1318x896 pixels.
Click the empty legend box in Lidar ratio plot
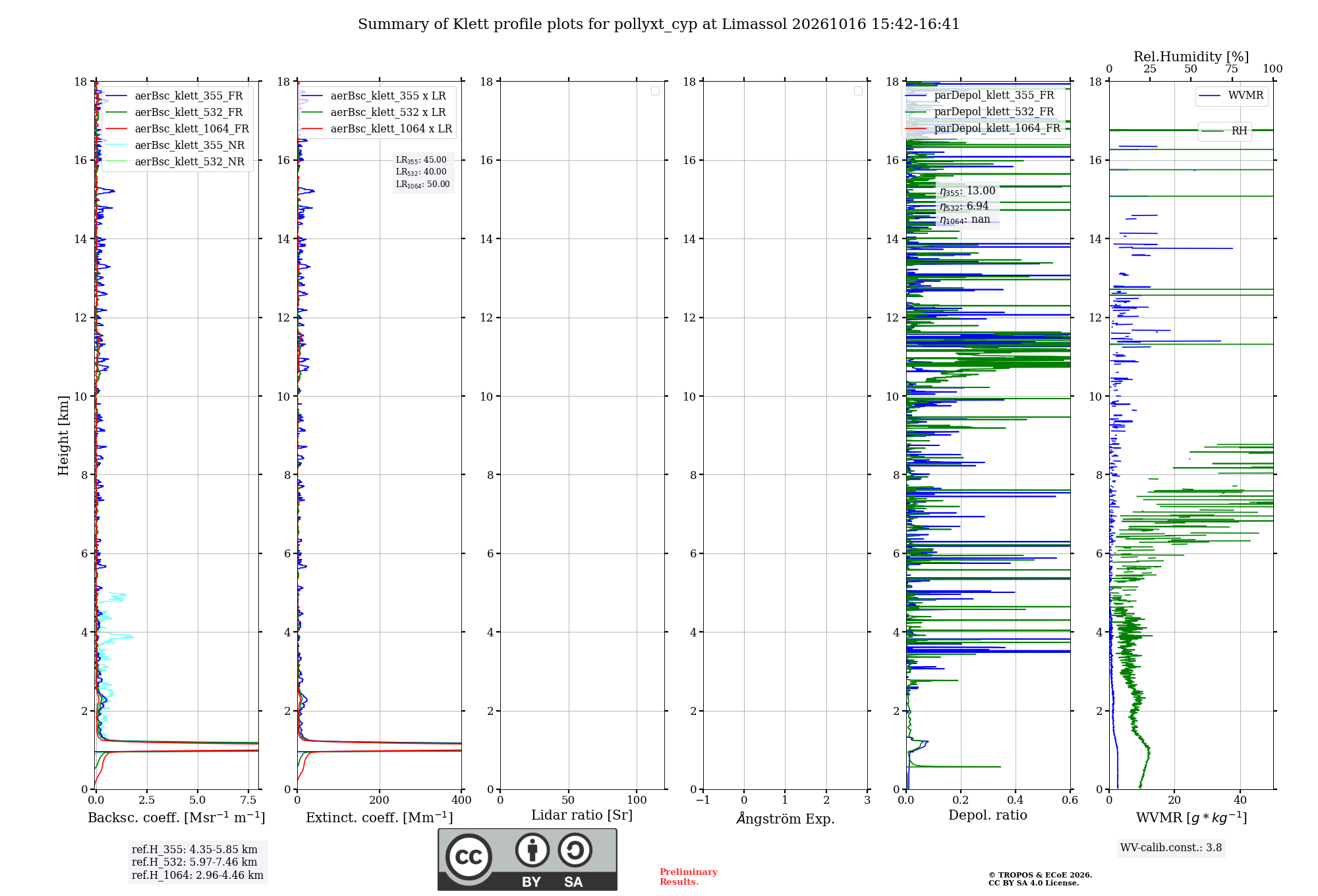click(x=655, y=91)
